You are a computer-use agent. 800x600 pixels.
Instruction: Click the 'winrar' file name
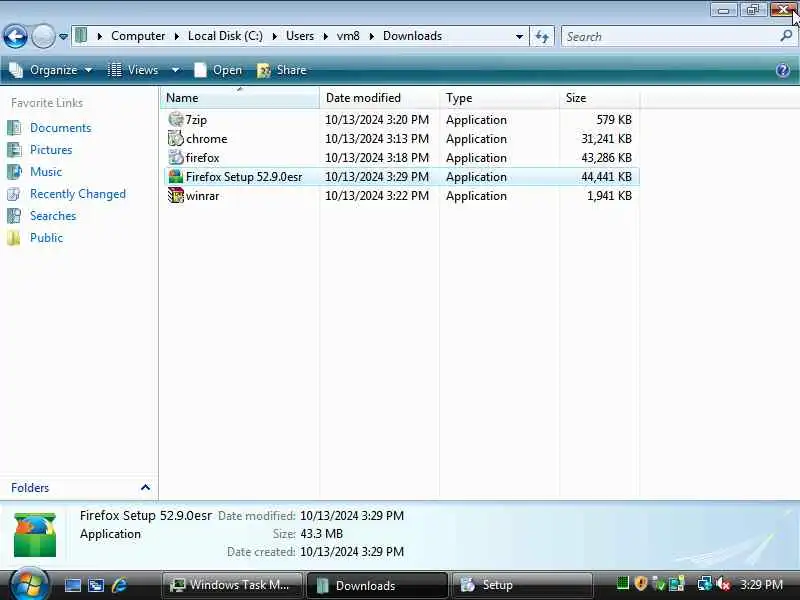pyautogui.click(x=203, y=196)
